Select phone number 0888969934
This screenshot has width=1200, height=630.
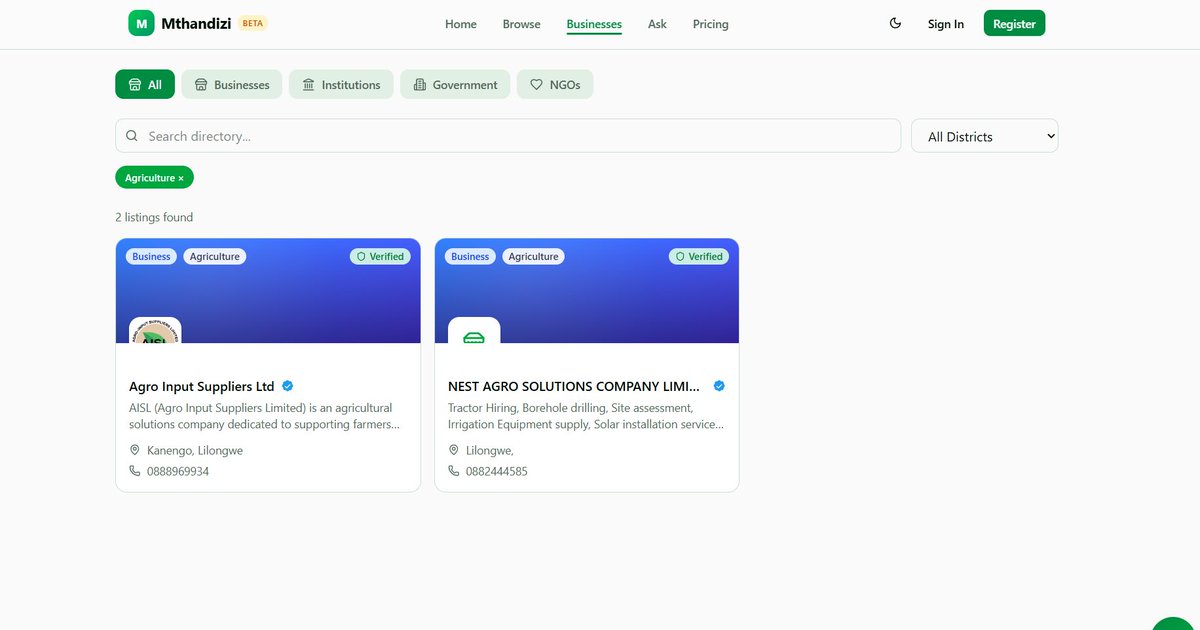[x=178, y=471]
